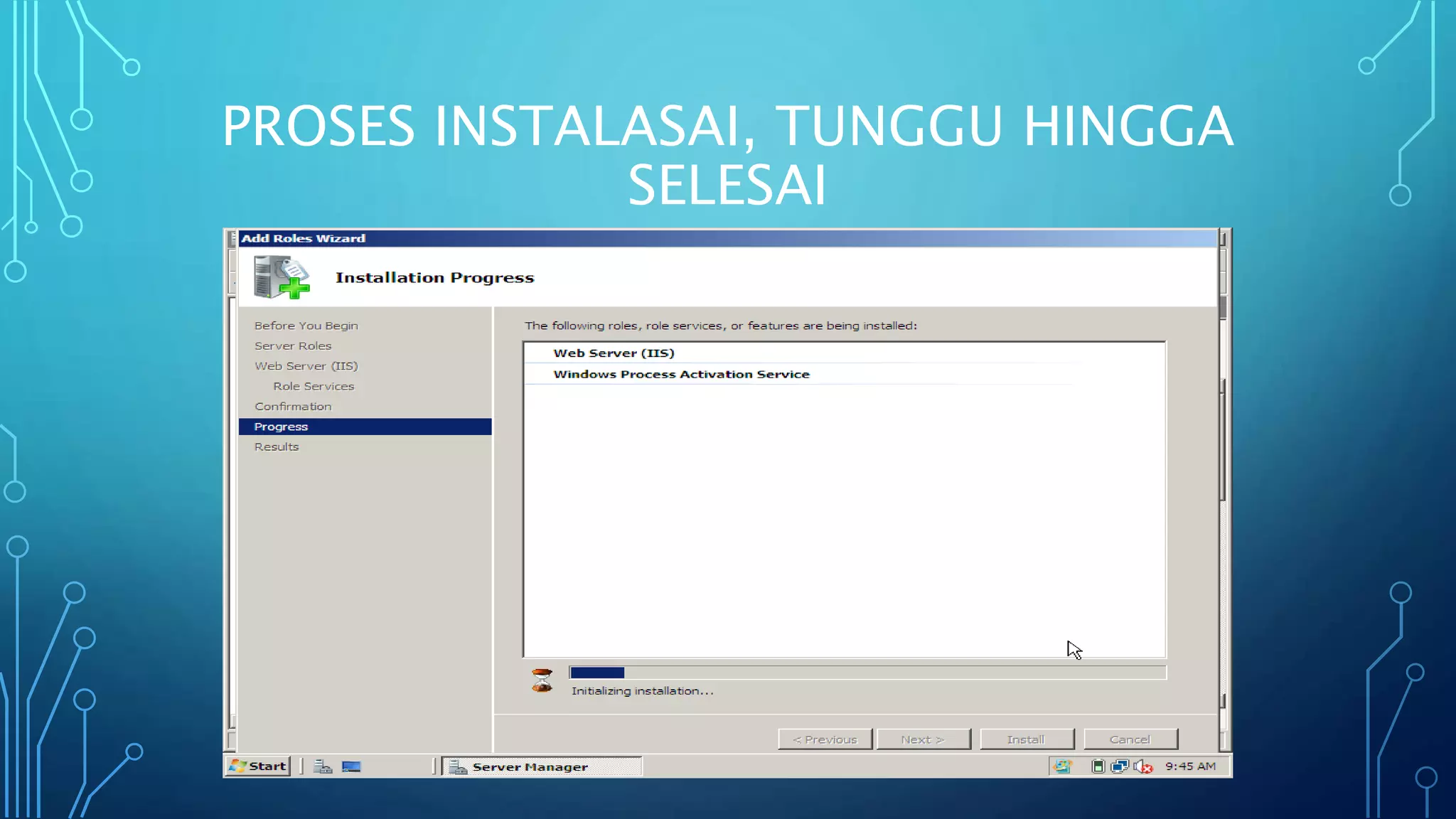Click the security tray icon in system tray
This screenshot has width=1456, height=819.
pyautogui.click(x=1062, y=766)
